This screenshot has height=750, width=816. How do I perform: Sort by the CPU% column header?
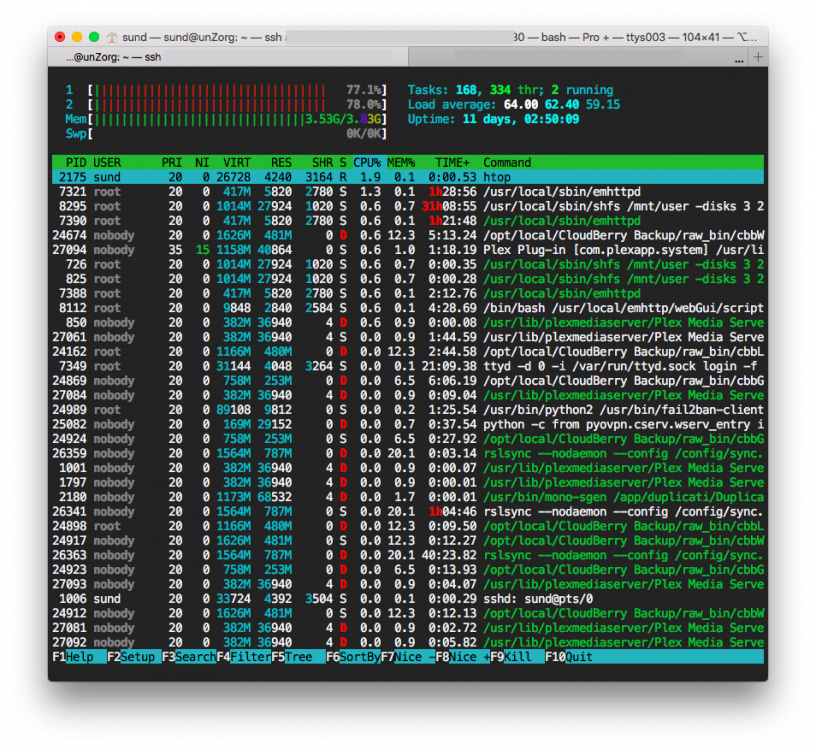[369, 162]
